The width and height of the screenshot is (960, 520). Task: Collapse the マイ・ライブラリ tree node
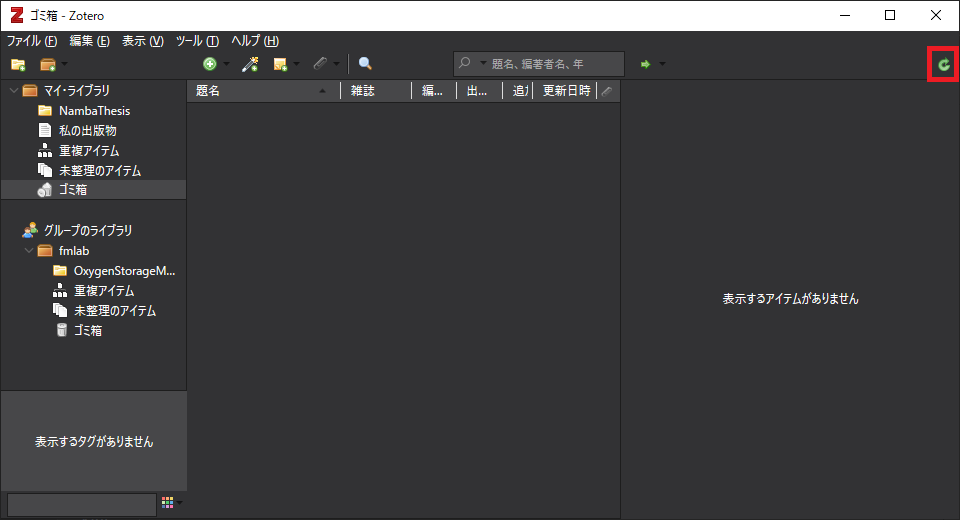(13, 91)
